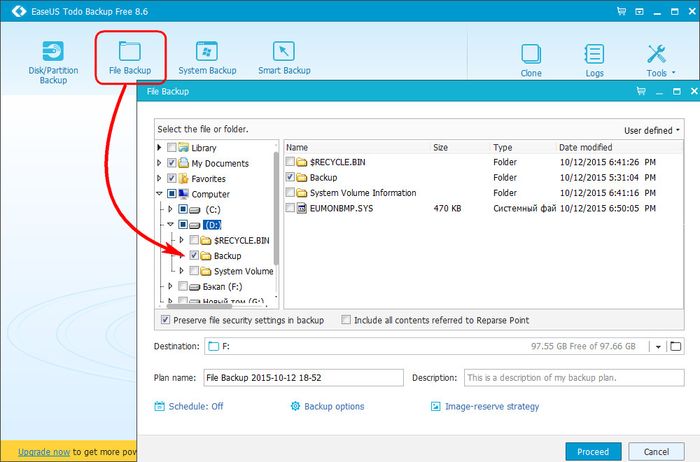Toggle the (C:) drive checkbox
Viewport: 700px width, 462px height.
(183, 209)
